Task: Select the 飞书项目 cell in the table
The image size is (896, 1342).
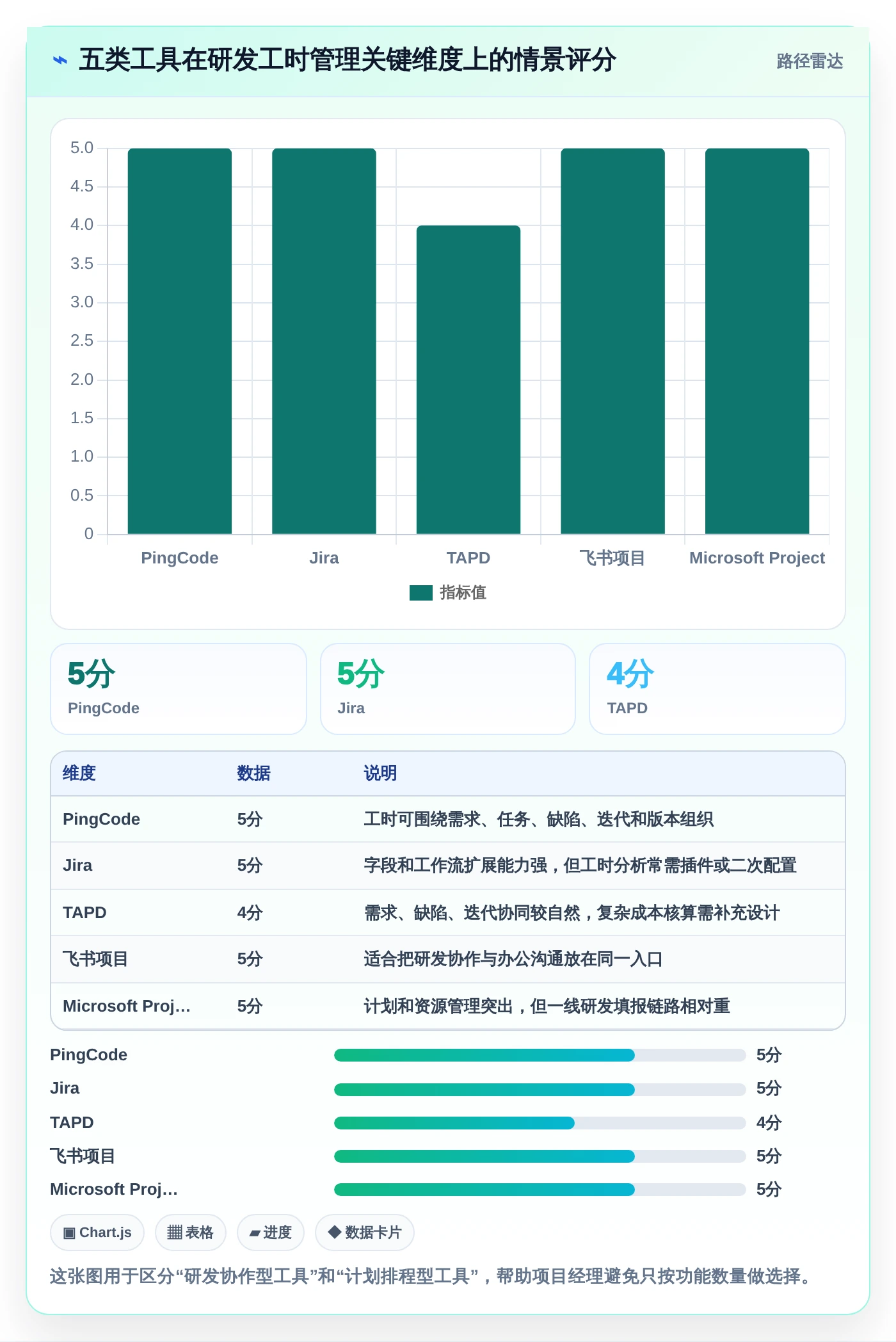Action: coord(95,959)
